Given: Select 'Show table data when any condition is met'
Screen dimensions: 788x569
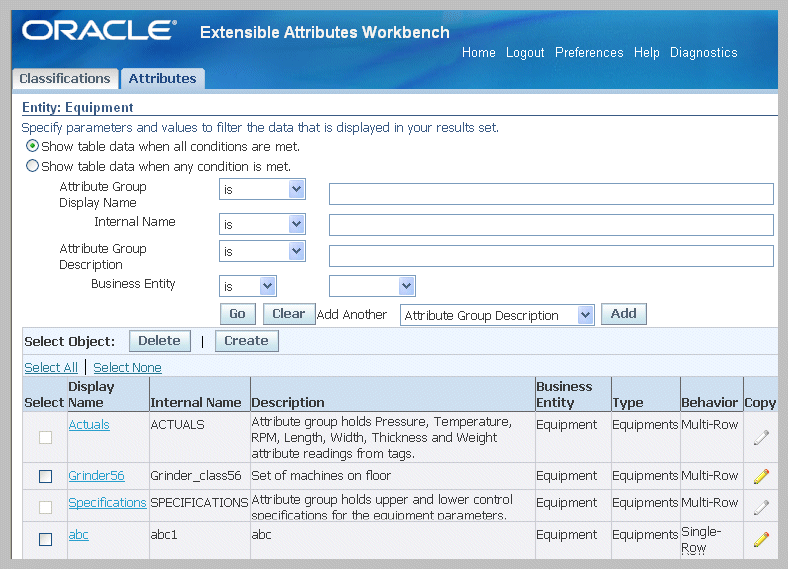Looking at the screenshot, I should 32,166.
